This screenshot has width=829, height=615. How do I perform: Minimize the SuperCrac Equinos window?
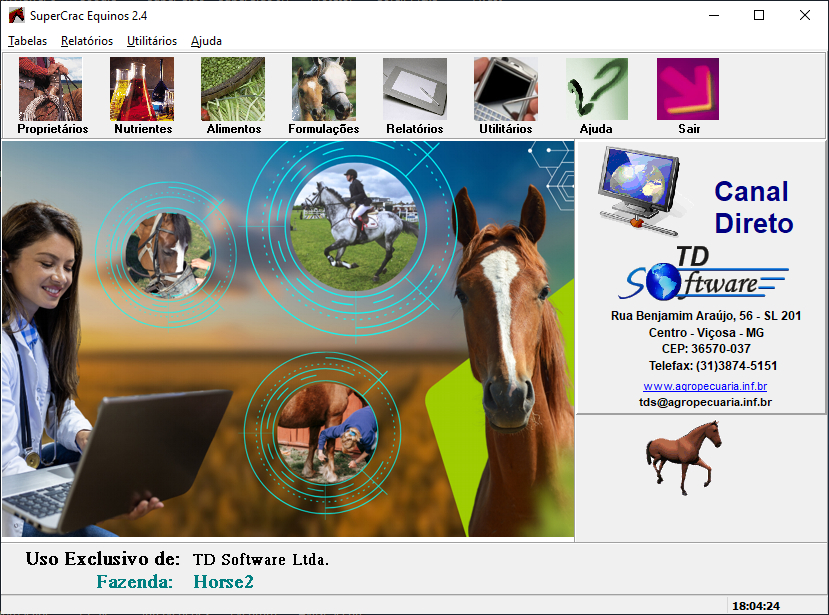714,15
